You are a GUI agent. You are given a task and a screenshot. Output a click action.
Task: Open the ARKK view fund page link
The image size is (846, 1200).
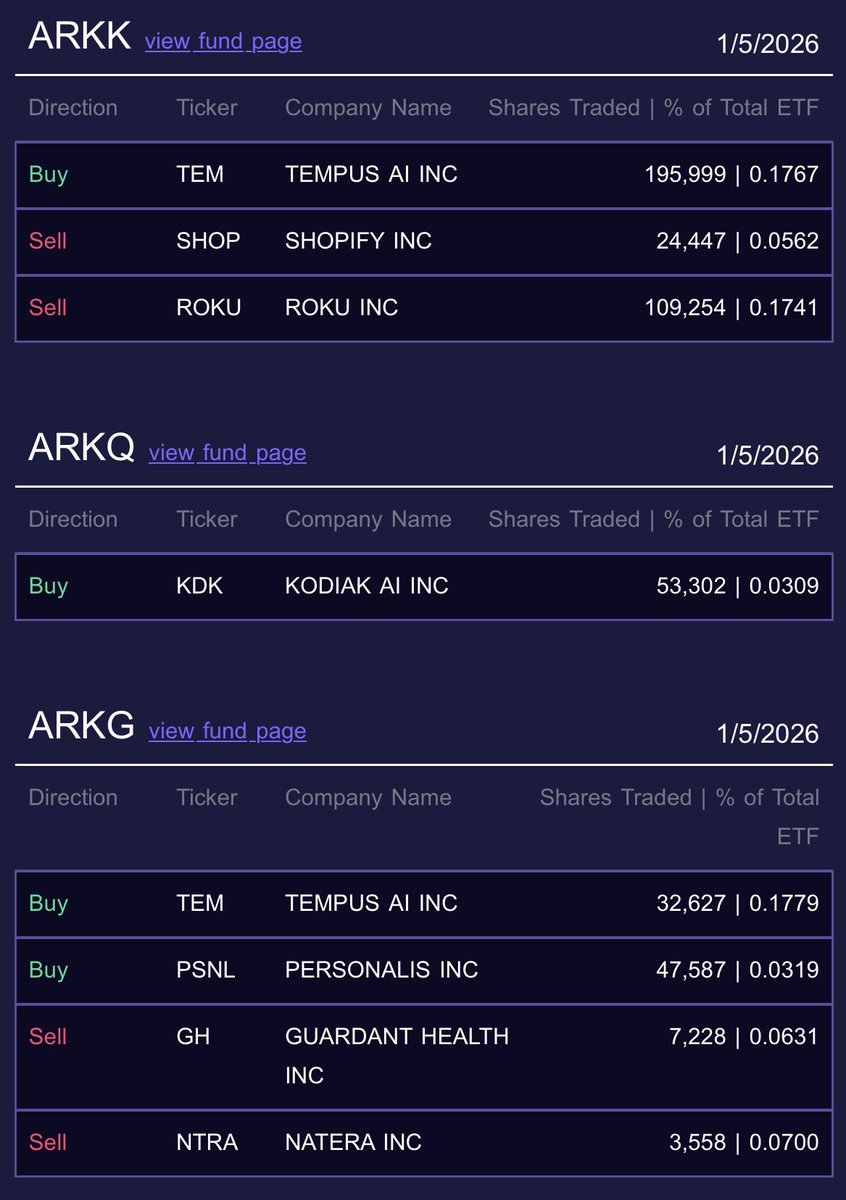[223, 41]
